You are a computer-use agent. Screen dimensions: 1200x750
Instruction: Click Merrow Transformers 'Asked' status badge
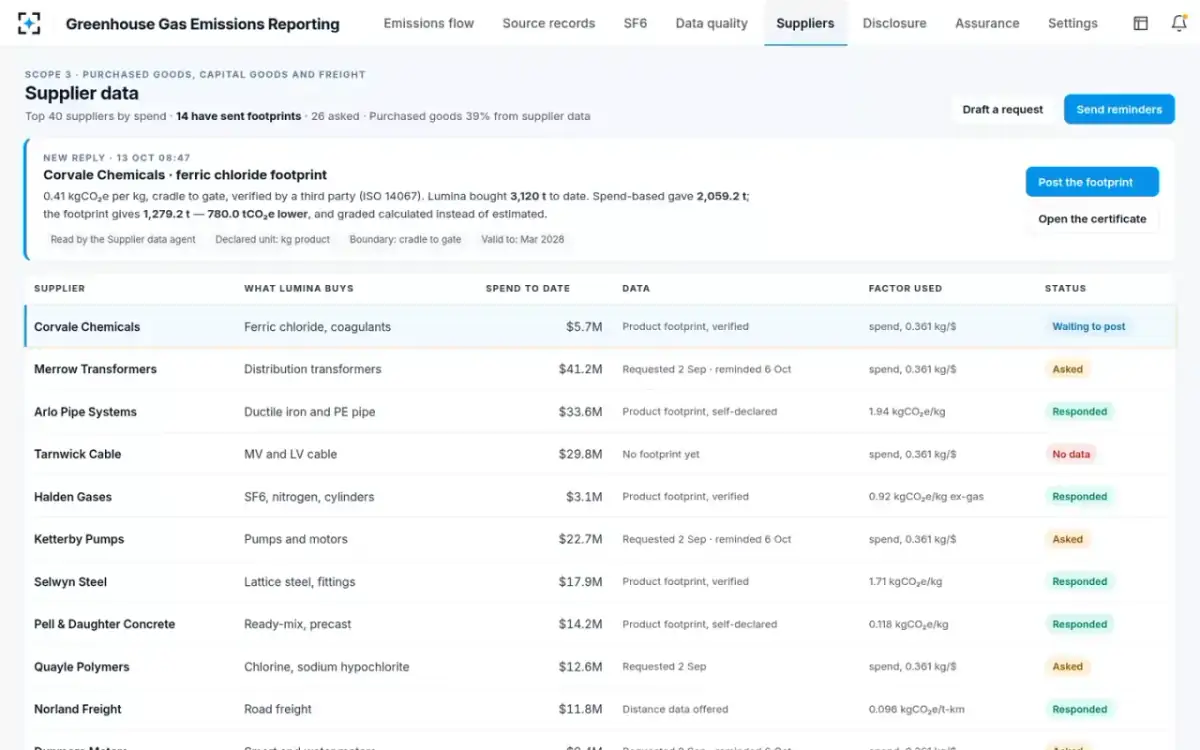pyautogui.click(x=1068, y=369)
